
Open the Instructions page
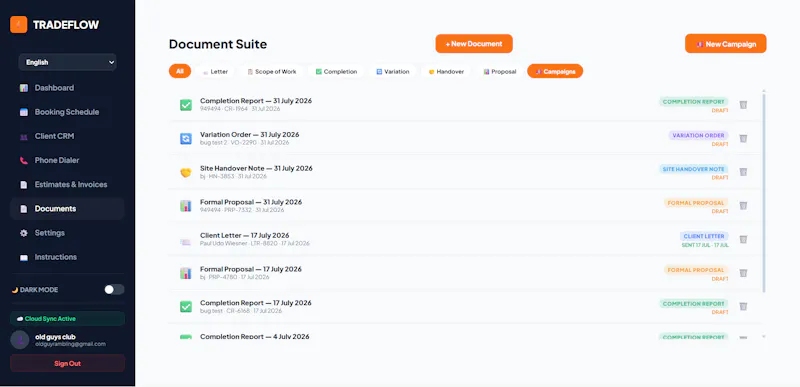click(67, 257)
